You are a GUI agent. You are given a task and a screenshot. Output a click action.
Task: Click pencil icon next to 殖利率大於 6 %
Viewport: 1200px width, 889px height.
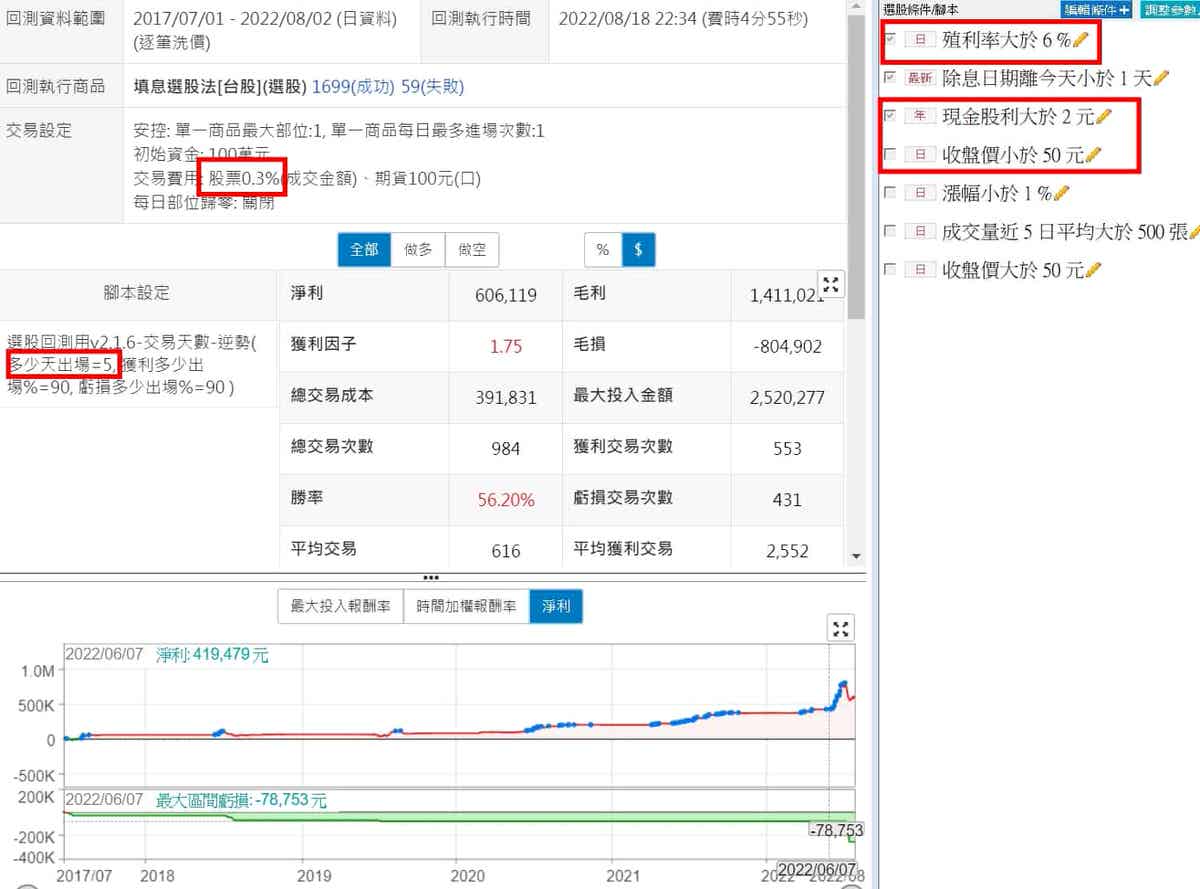(1079, 40)
